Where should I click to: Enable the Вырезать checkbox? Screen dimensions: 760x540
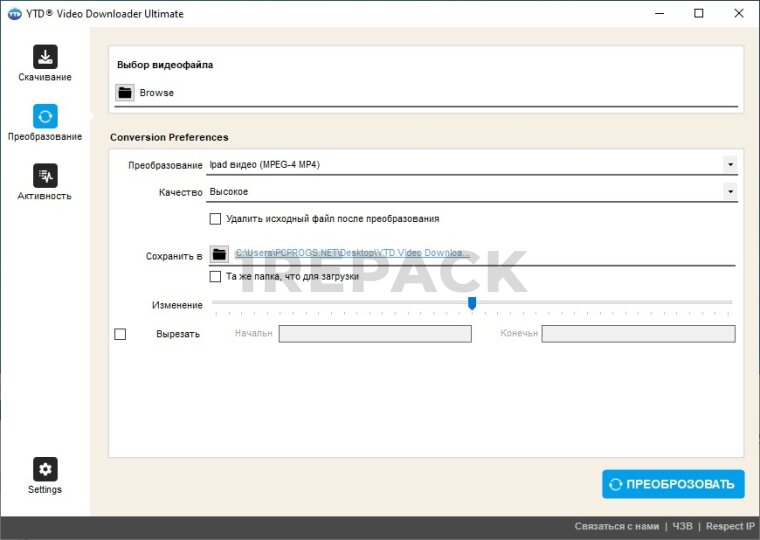point(120,334)
